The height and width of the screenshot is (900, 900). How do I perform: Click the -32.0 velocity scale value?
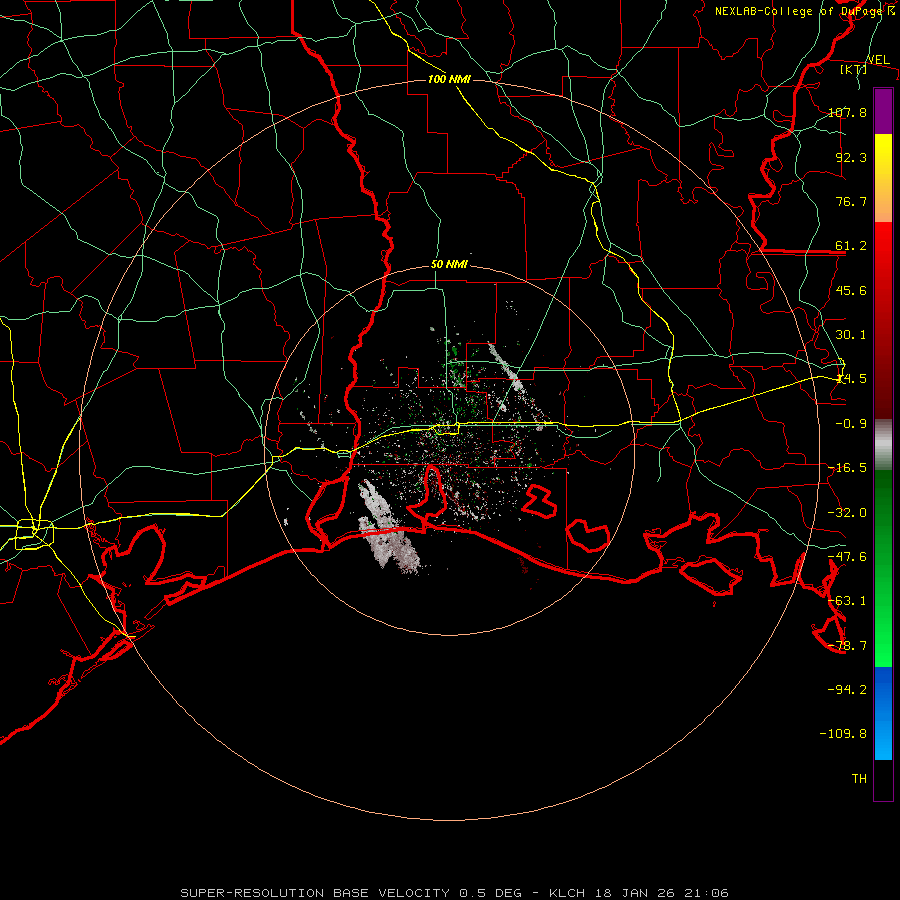(847, 513)
